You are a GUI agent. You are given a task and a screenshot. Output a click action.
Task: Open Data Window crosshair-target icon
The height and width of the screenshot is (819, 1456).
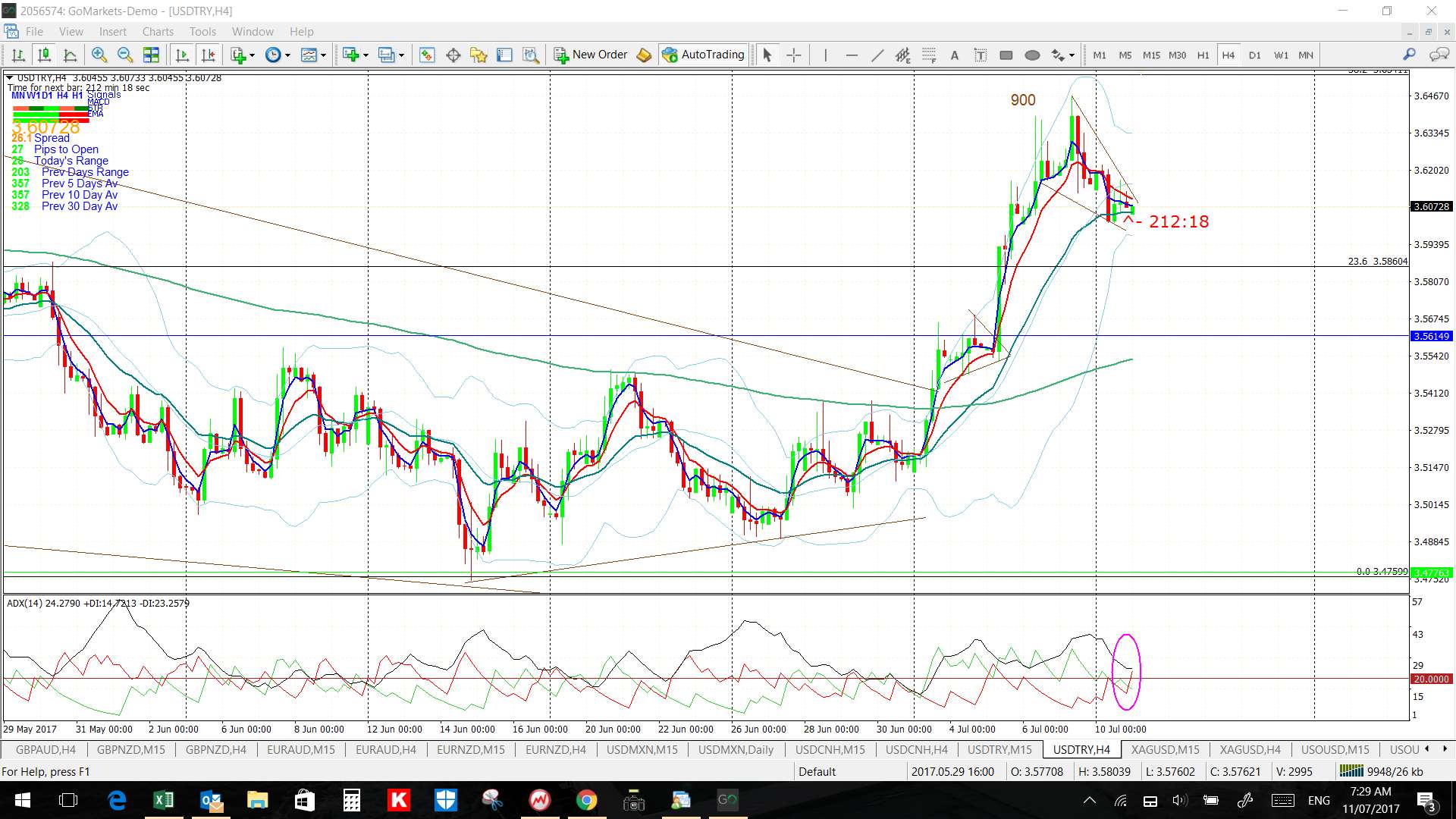(453, 55)
